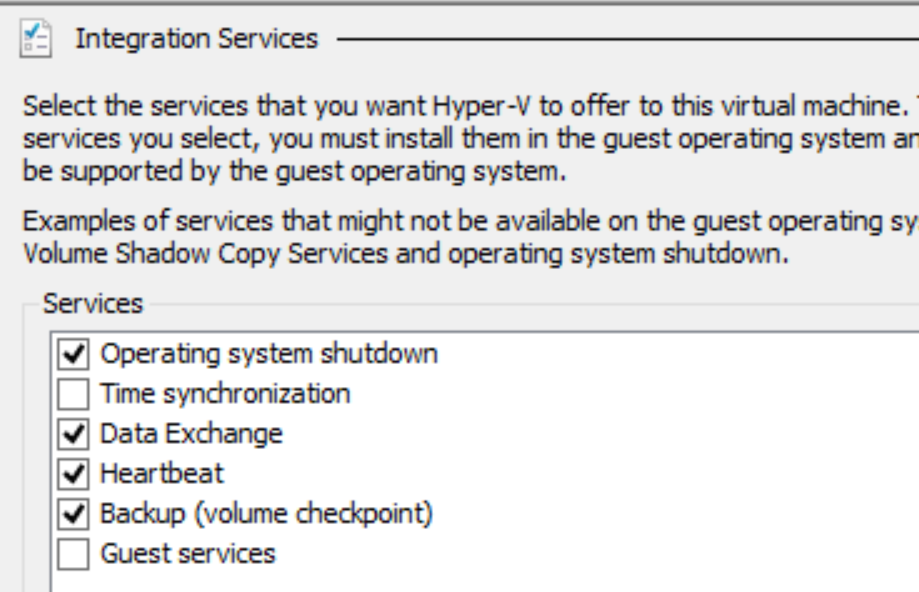Screen dimensions: 919x592
Task: Click the 'be supported by the guest' line
Action: pos(294,172)
